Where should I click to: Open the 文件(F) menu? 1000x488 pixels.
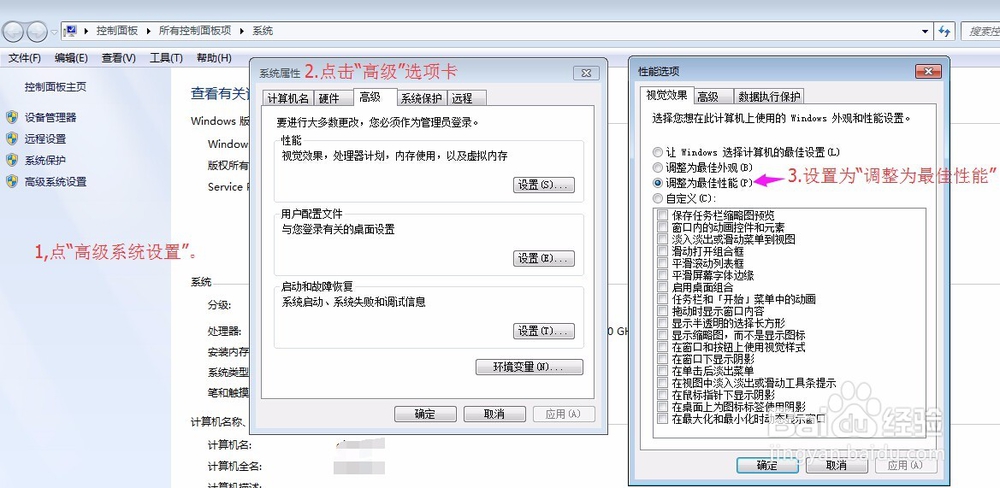24,58
